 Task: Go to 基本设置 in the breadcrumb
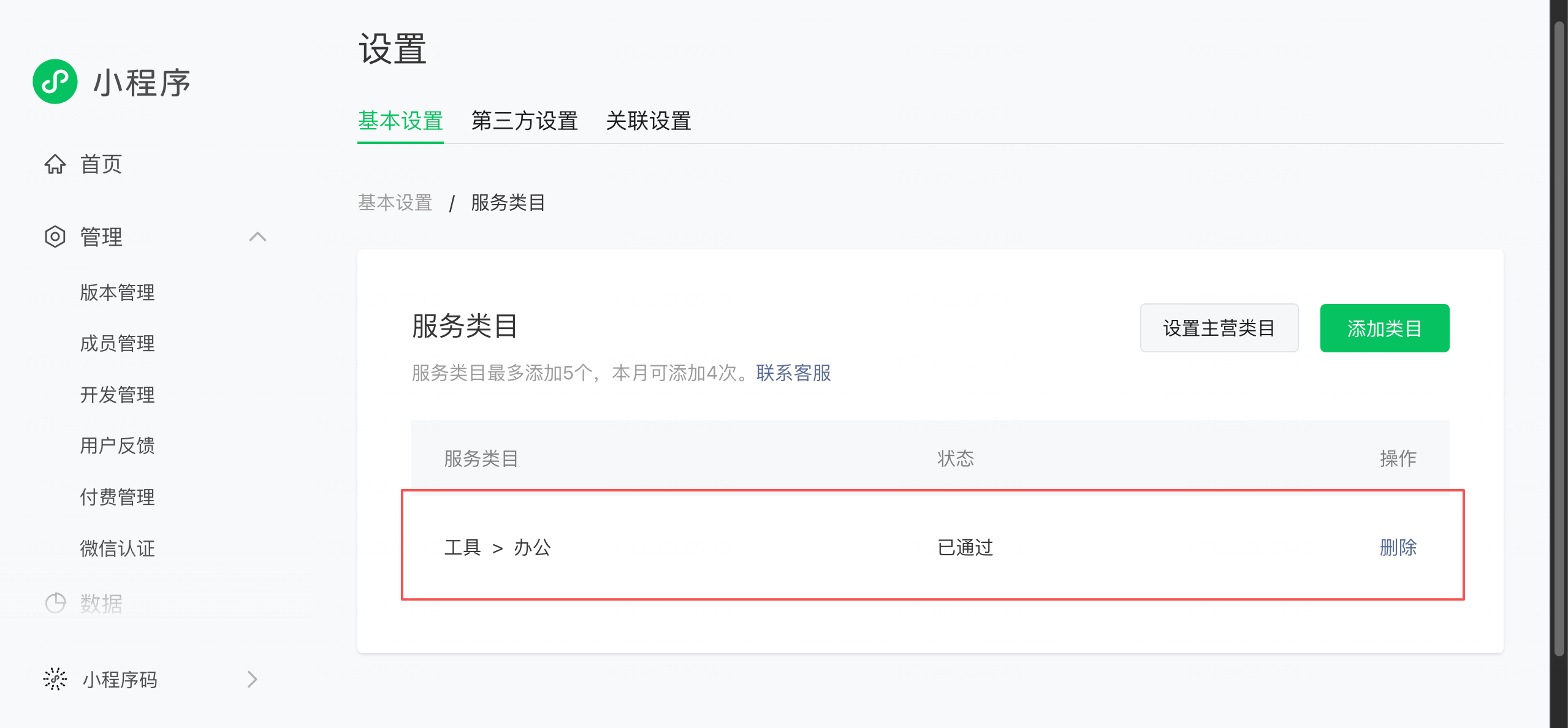(395, 202)
